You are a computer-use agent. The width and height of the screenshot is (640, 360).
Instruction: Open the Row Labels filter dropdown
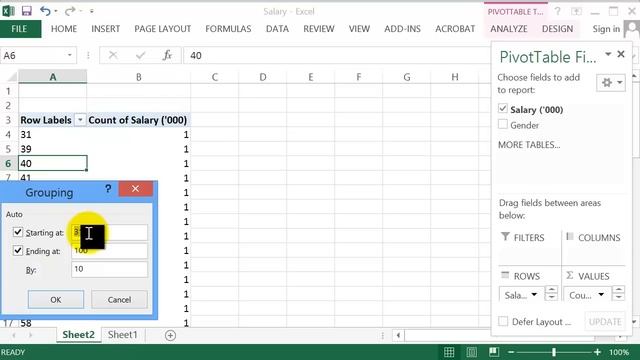coord(80,120)
